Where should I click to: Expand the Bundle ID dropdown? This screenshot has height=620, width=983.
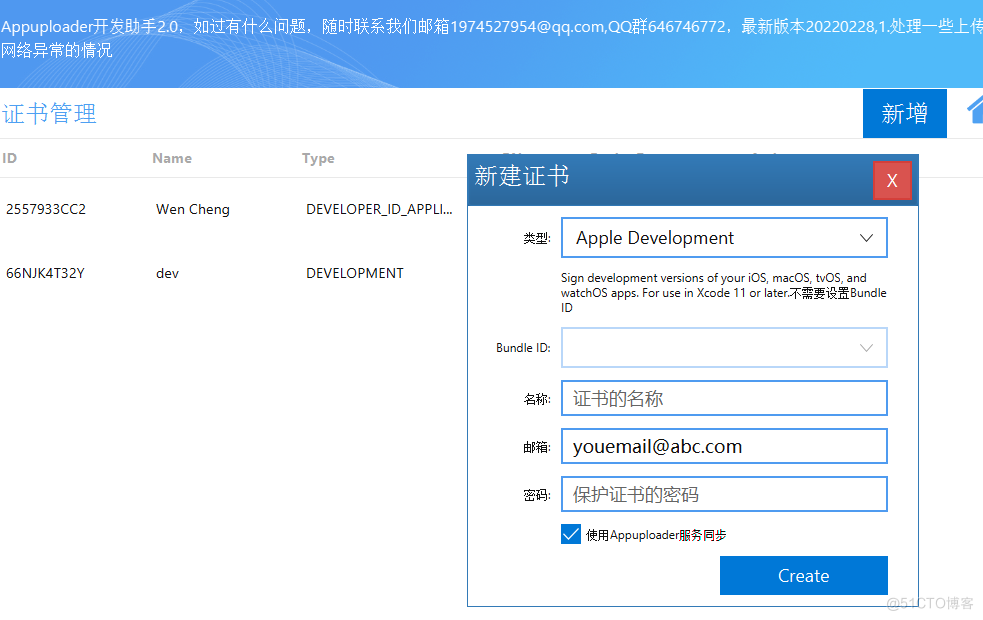coord(724,347)
